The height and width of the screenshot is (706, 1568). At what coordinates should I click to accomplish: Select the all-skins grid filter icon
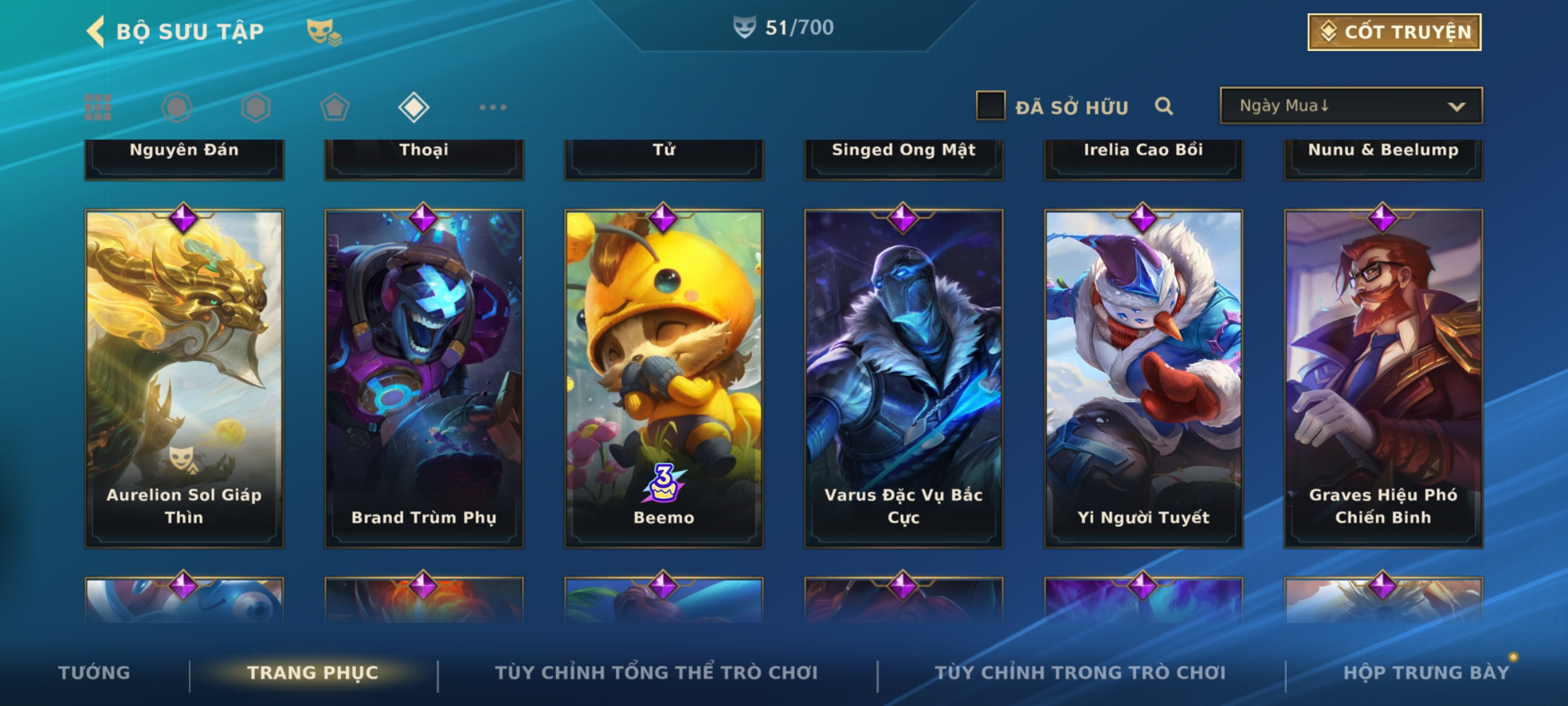tap(98, 107)
